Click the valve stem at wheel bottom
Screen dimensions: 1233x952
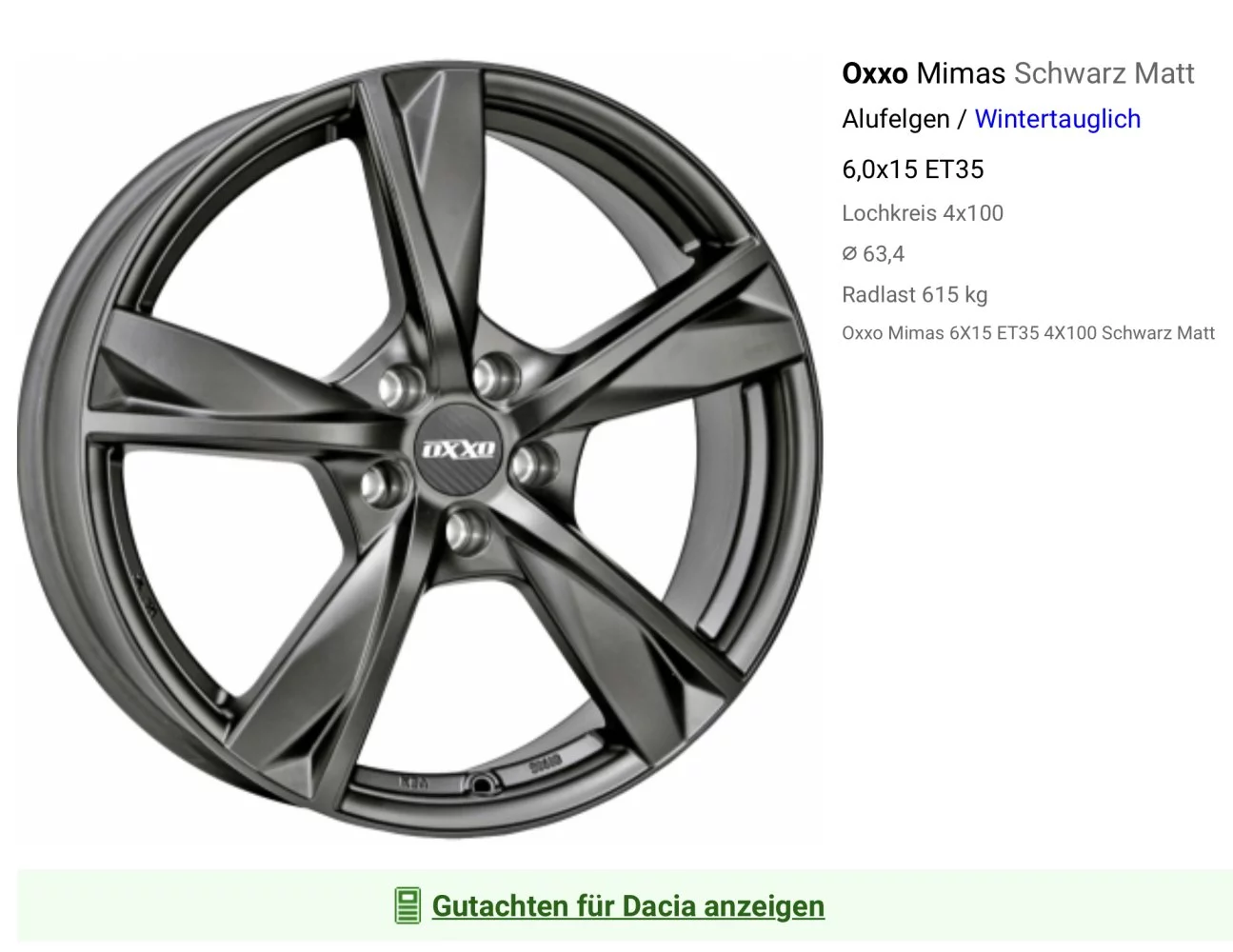(484, 784)
